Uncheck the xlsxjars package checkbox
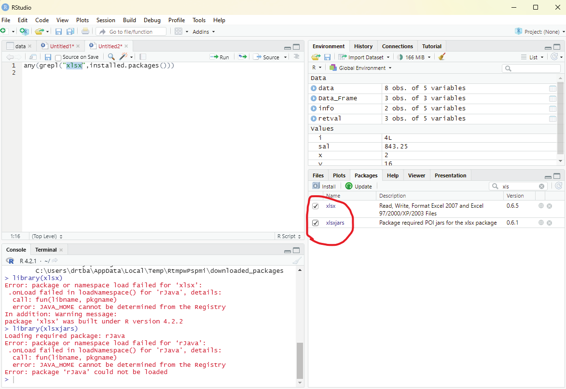566x389 pixels. [x=315, y=223]
